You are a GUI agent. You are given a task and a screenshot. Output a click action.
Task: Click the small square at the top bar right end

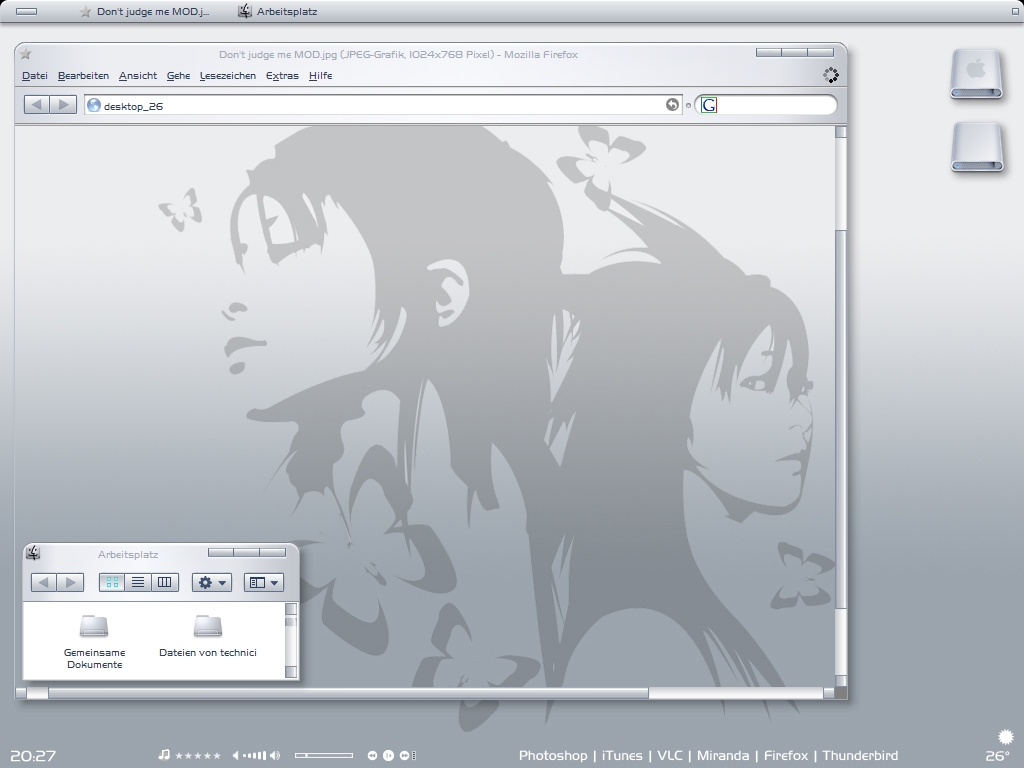coord(1016,11)
